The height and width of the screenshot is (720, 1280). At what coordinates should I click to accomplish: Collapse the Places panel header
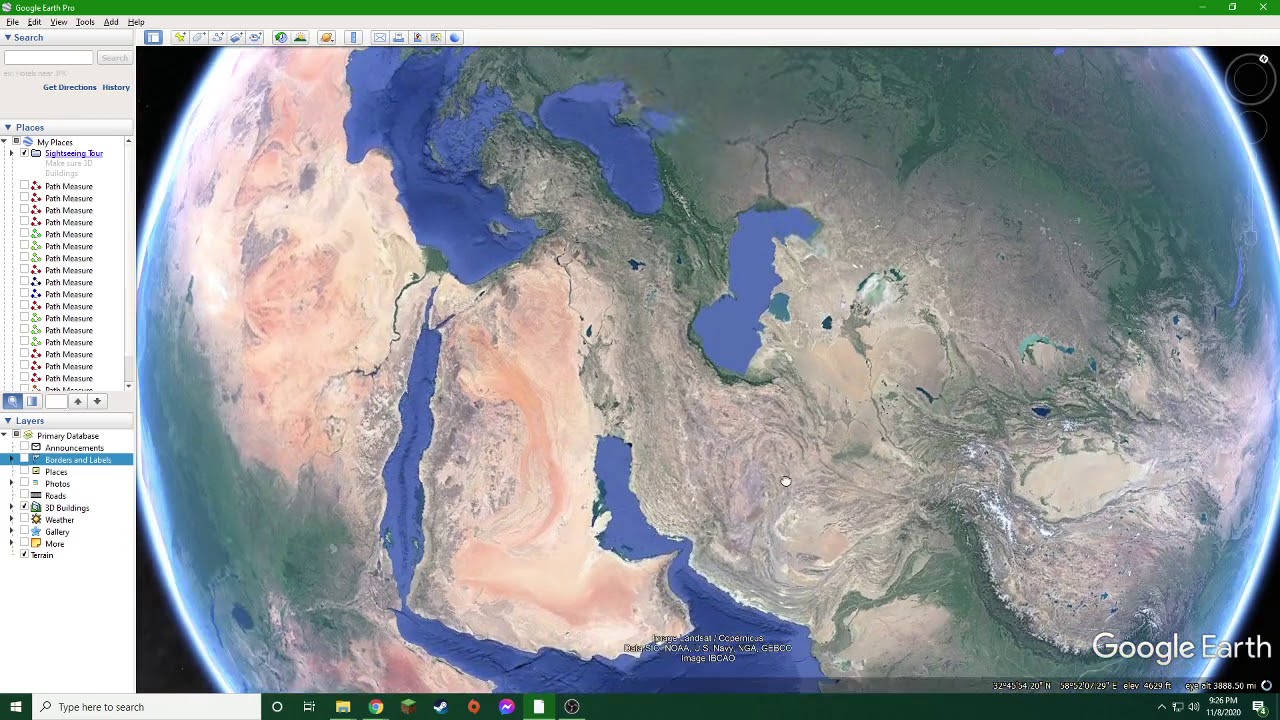pyautogui.click(x=66, y=127)
